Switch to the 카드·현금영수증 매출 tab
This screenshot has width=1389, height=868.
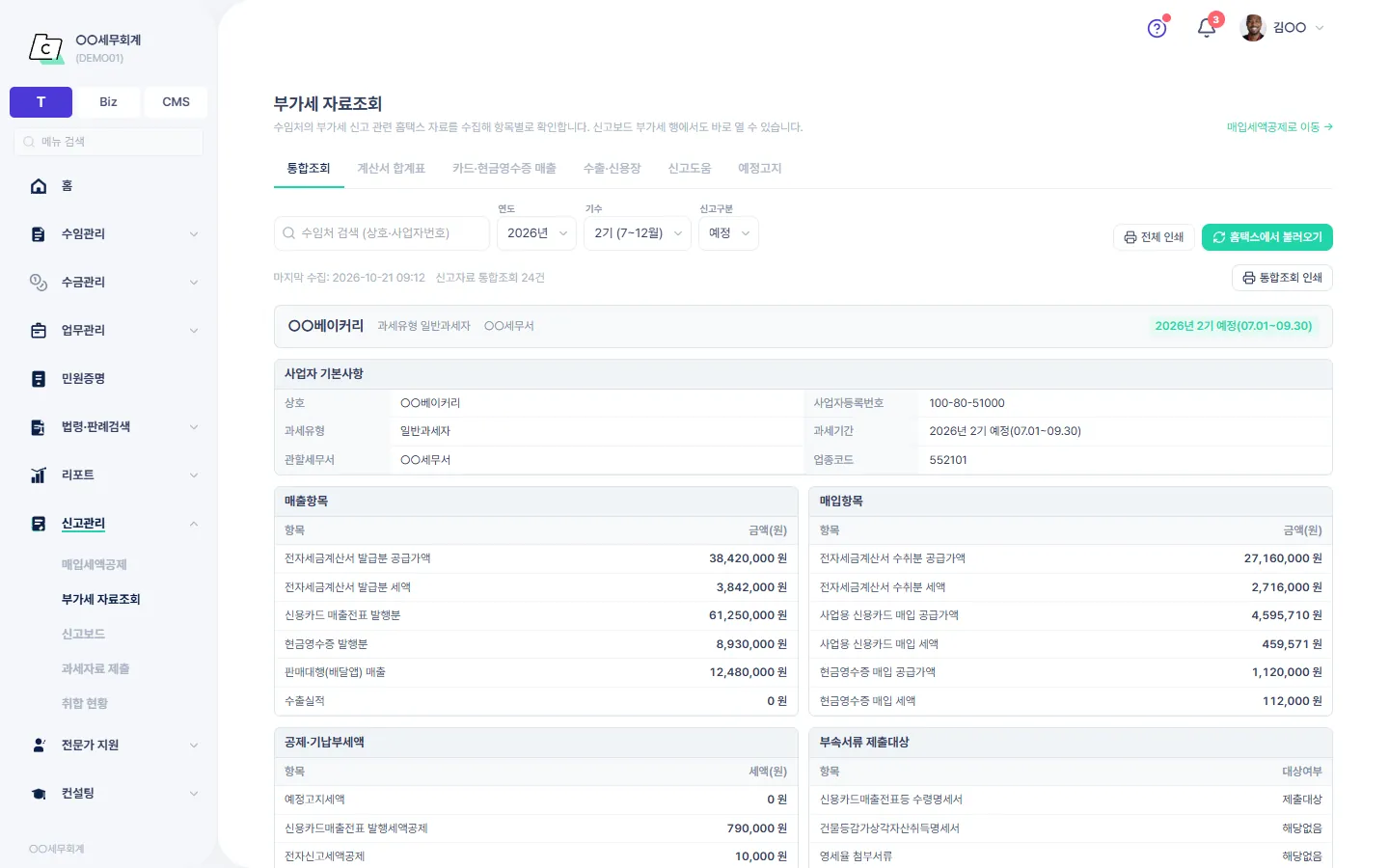click(x=504, y=169)
